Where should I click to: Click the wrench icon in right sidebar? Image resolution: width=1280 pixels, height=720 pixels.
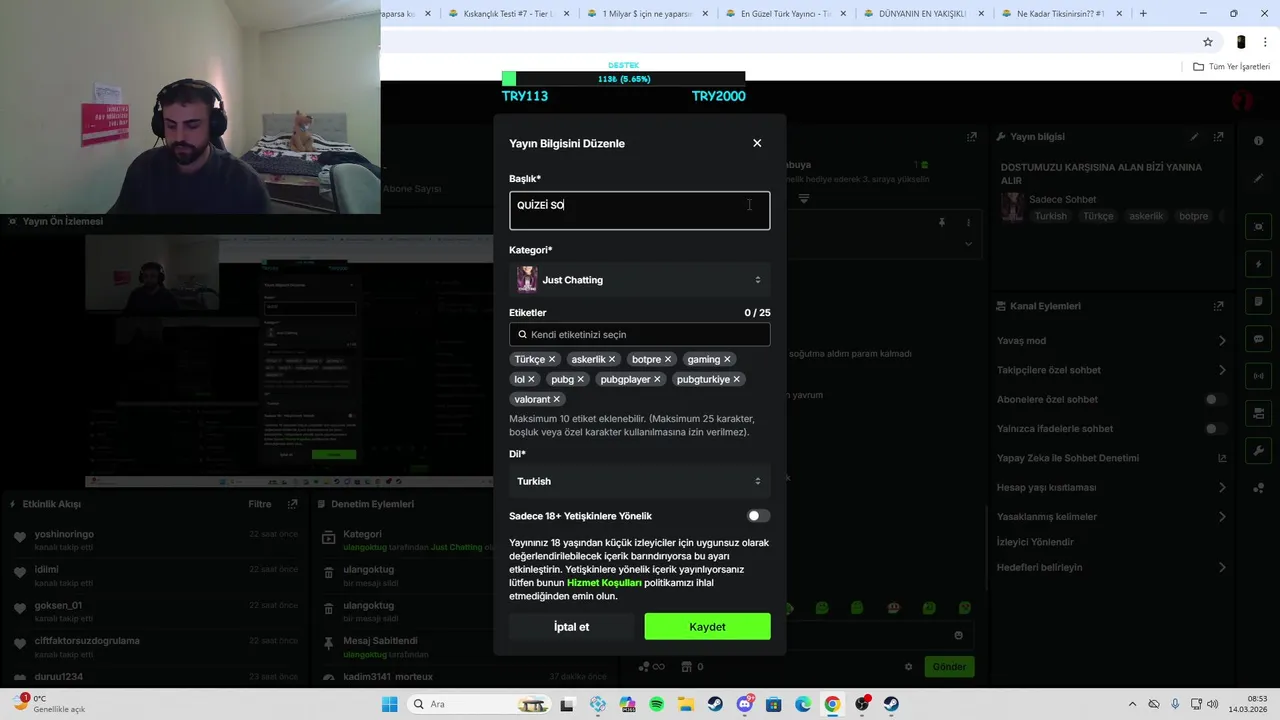coord(1258,451)
